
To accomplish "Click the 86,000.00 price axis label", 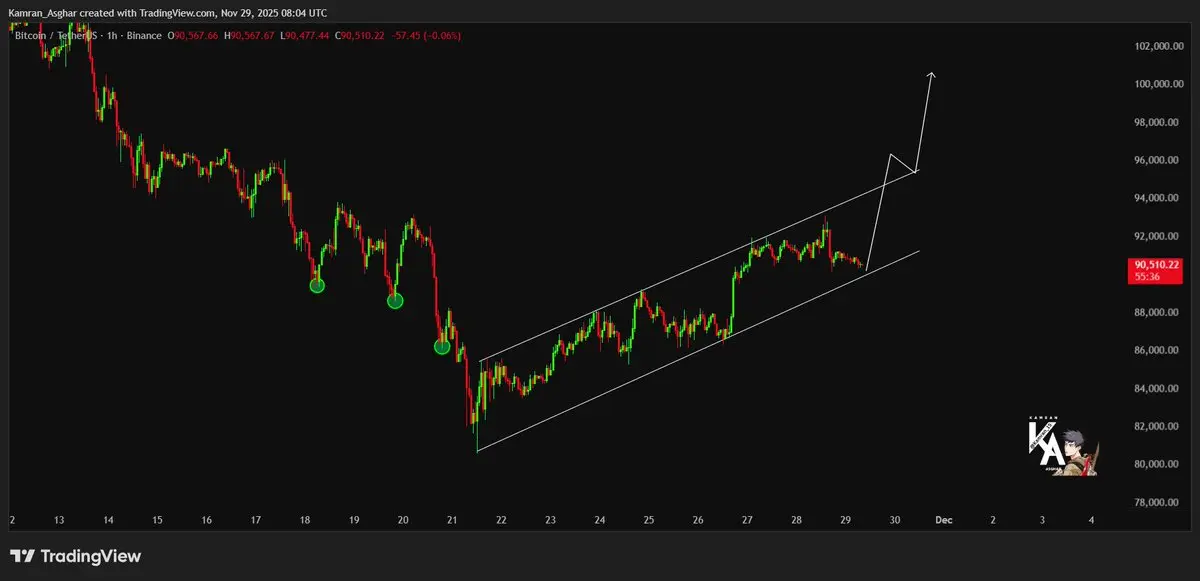I will click(1155, 351).
